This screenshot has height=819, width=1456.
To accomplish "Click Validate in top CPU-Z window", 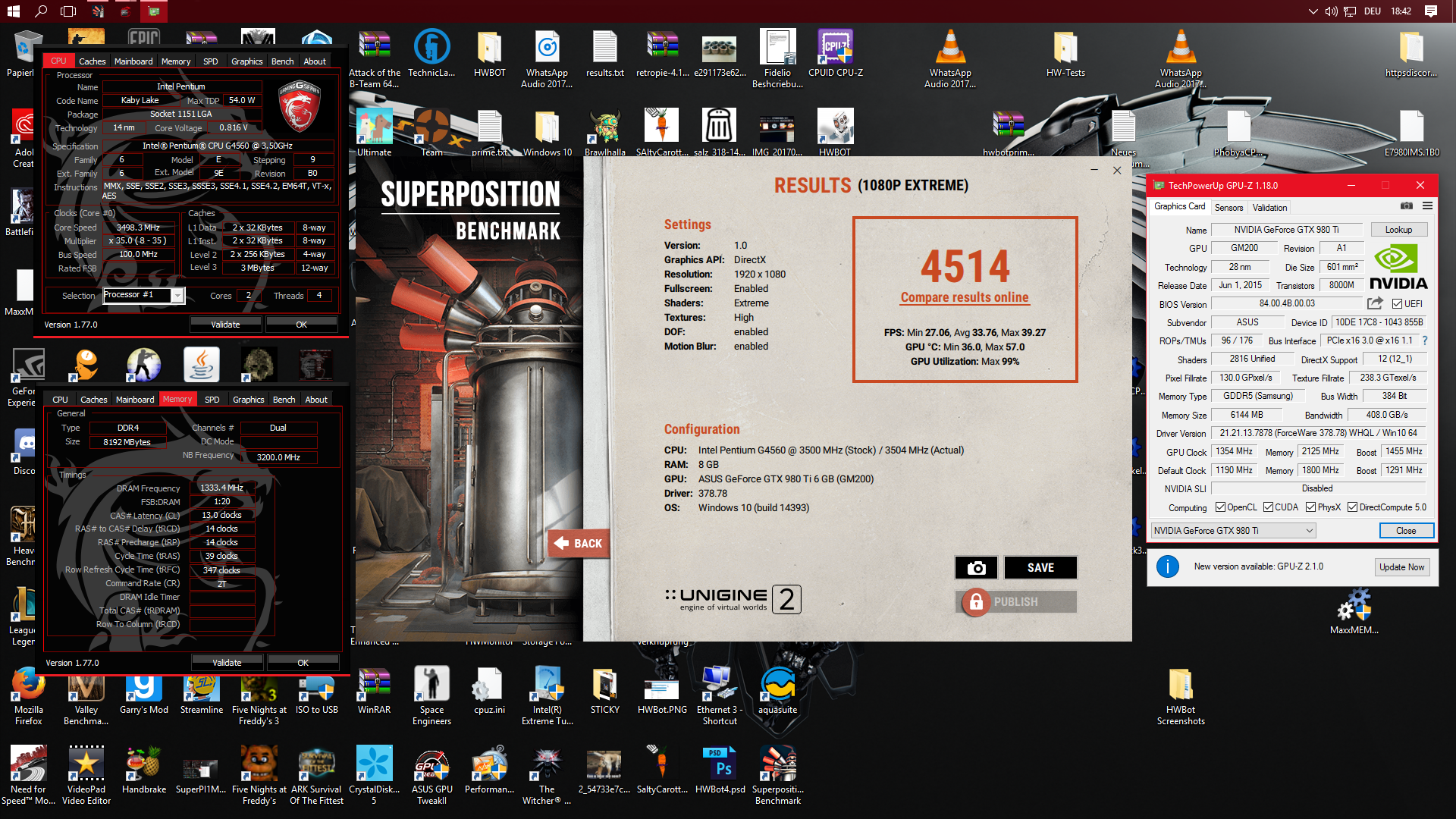I will (x=225, y=325).
